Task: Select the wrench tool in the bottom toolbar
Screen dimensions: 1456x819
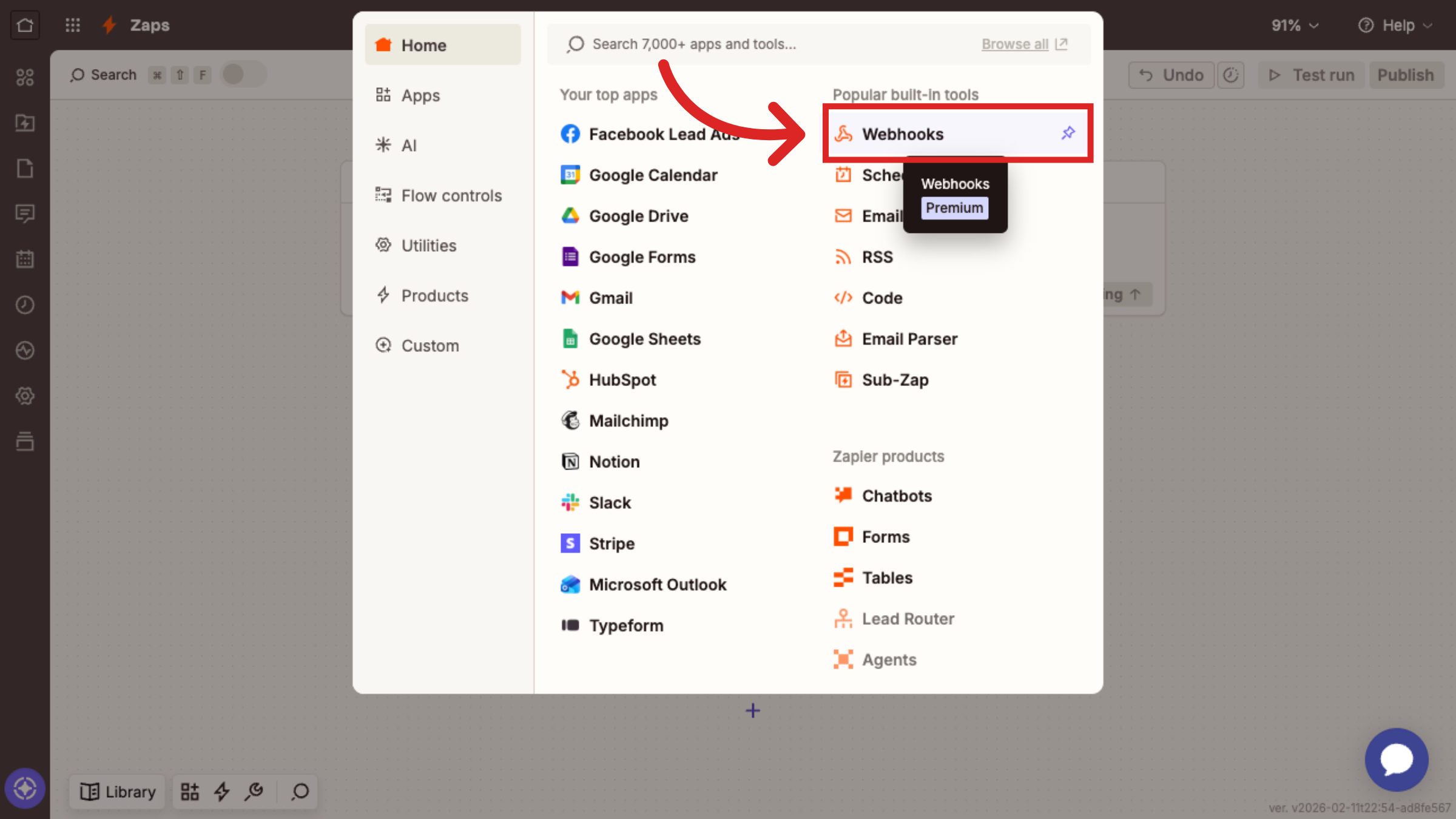Action: [254, 792]
